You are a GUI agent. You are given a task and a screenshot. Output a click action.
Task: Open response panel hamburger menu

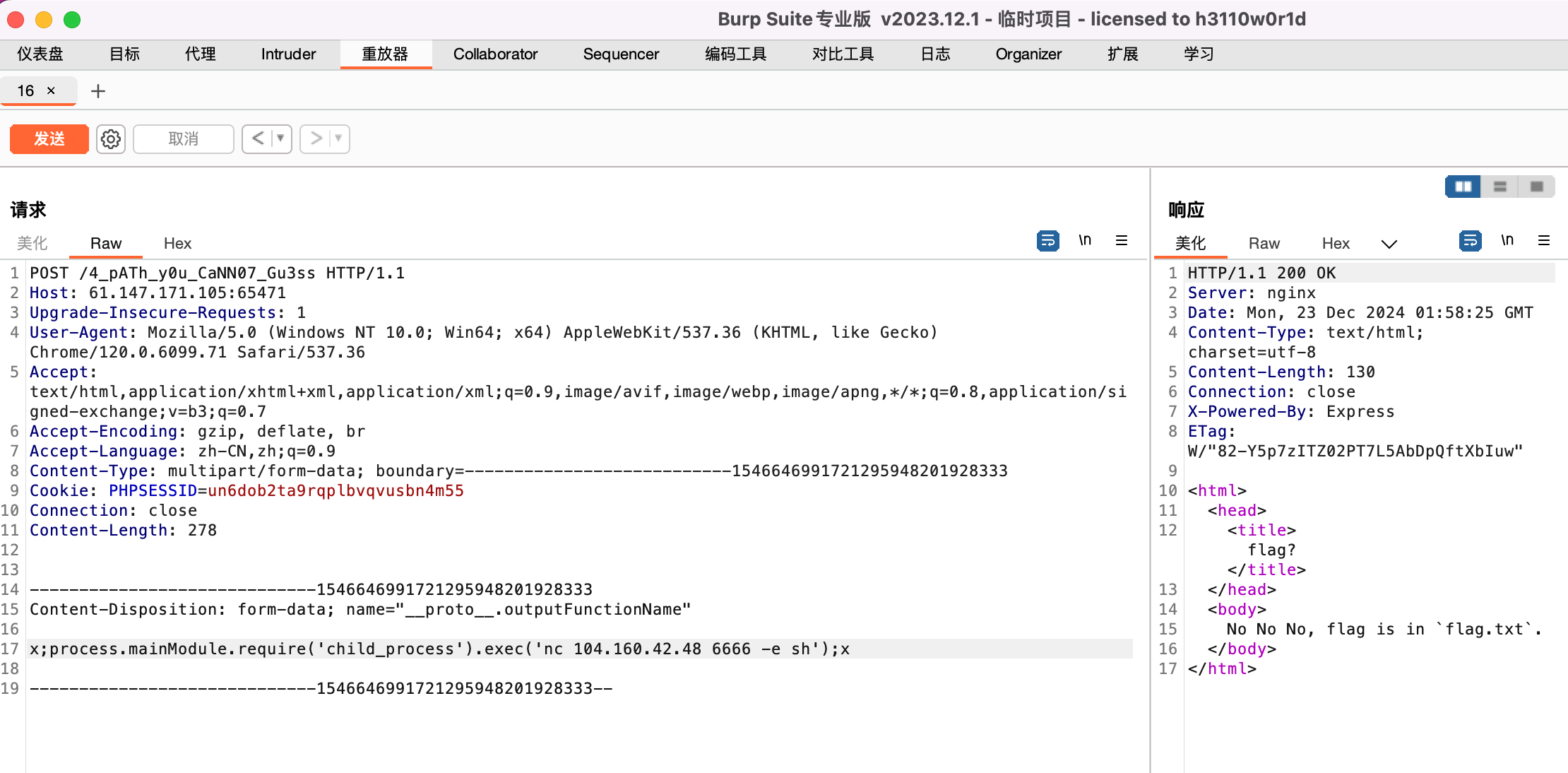coord(1544,241)
